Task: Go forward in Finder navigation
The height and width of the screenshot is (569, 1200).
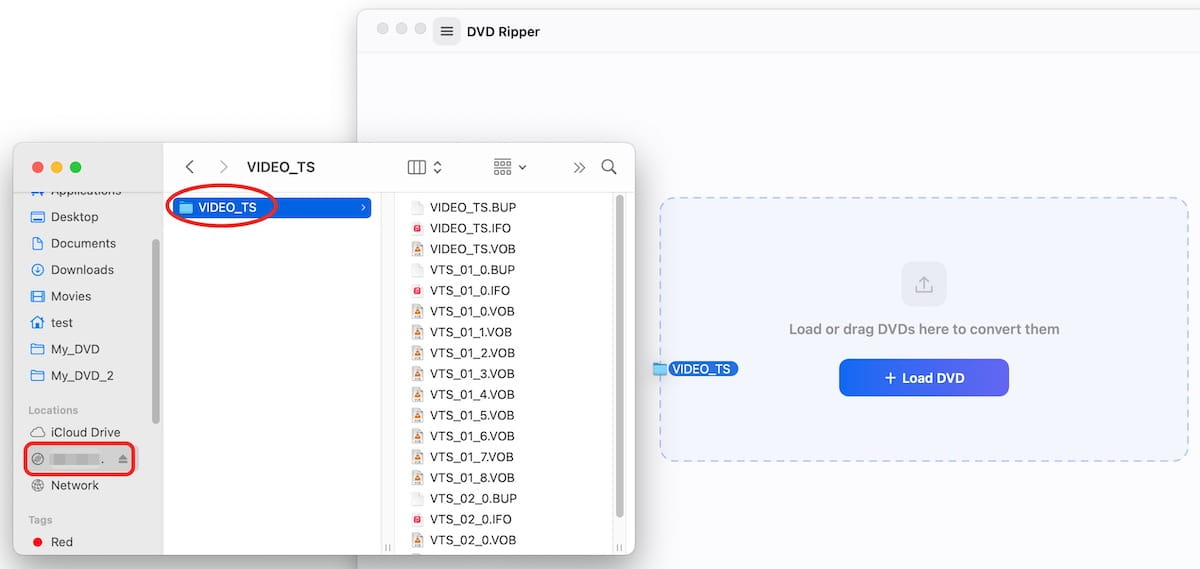Action: click(x=223, y=167)
